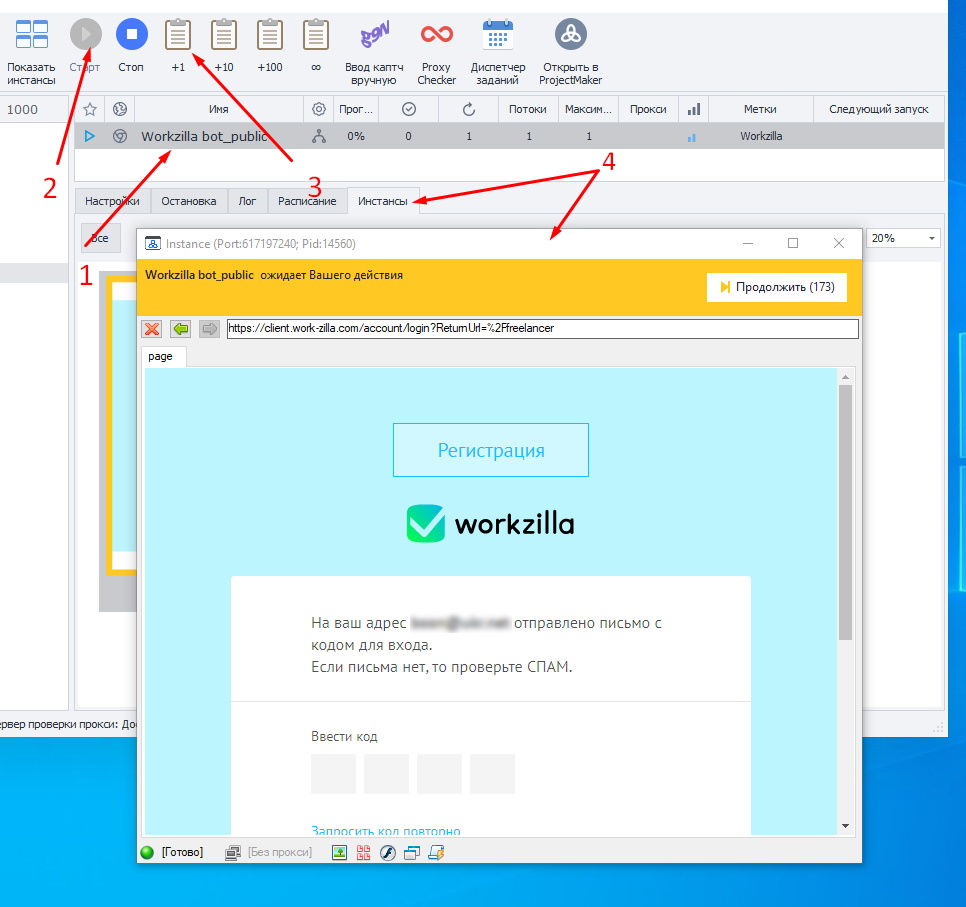This screenshot has width=966, height=907.
Task: Open the Расписание tab
Action: click(307, 201)
